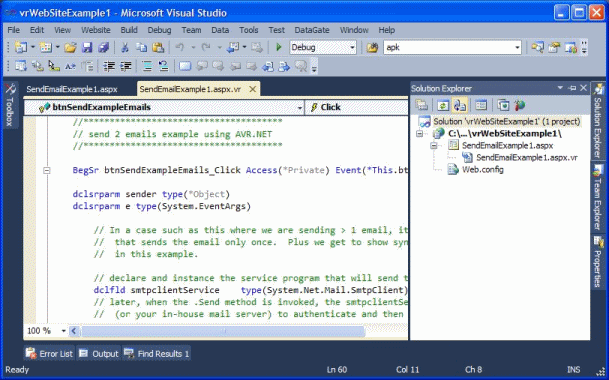Open the Solution Explorer window position menu
609x380 pixels.
(x=560, y=88)
